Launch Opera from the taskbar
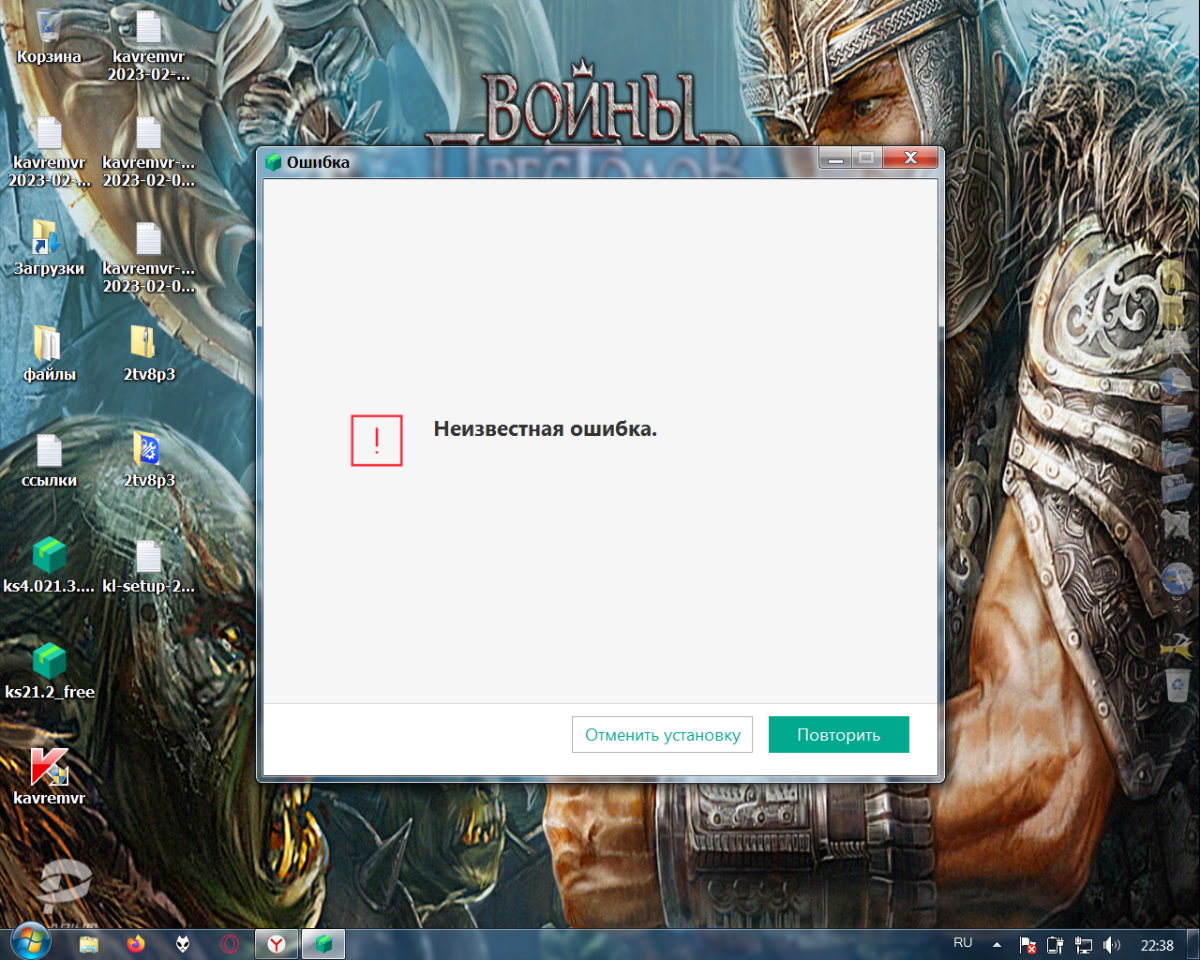This screenshot has height=960, width=1200. pos(230,943)
